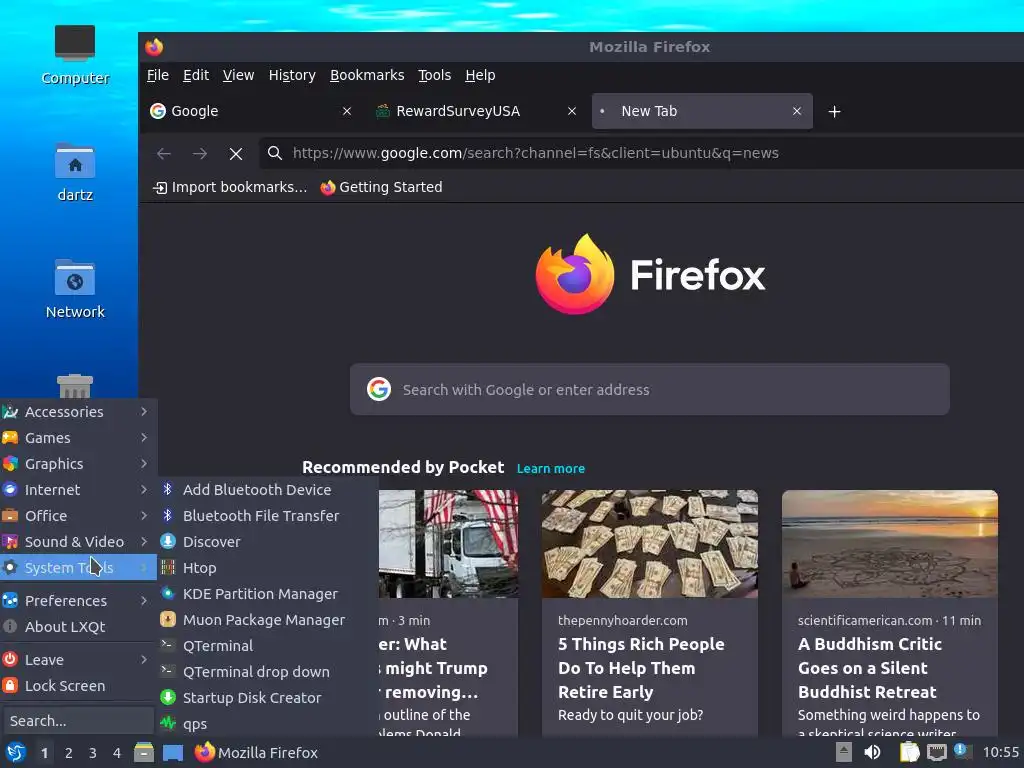Open the Edit menu in Firefox
The width and height of the screenshot is (1024, 768).
pos(195,75)
